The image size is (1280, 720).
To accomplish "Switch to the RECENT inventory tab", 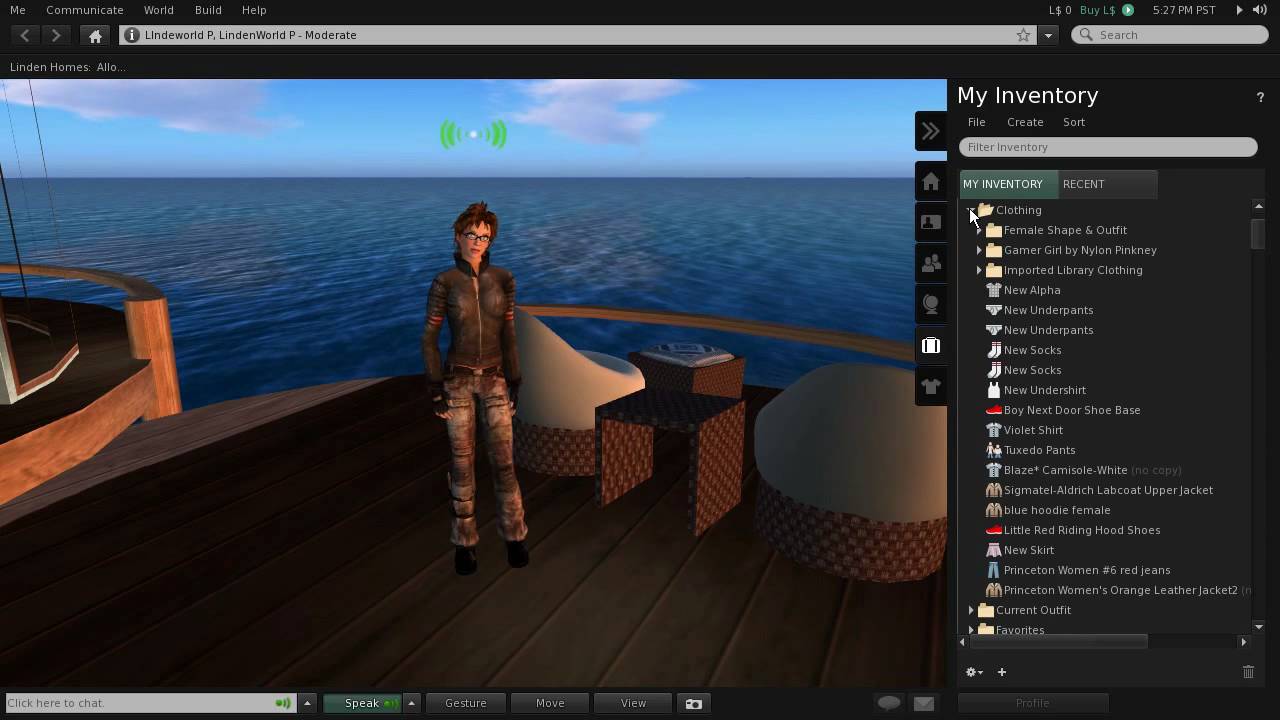I will 1083,184.
